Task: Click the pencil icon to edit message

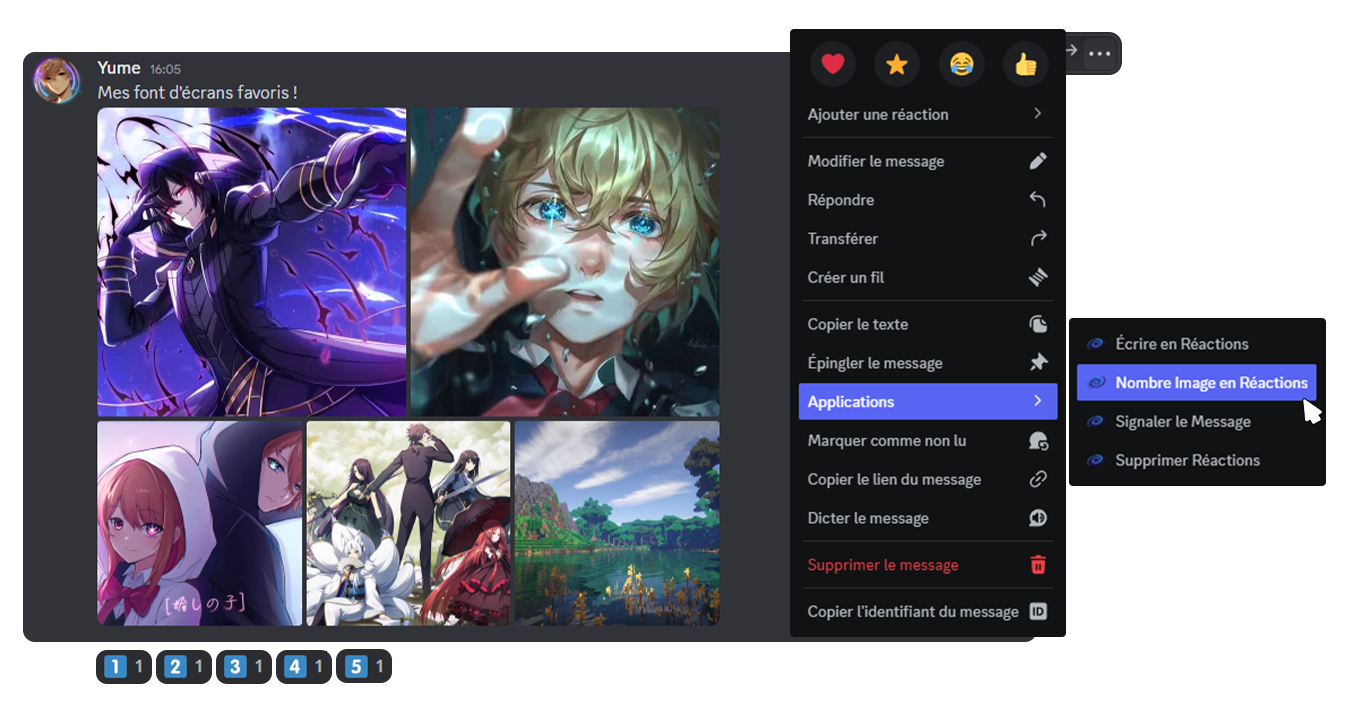Action: click(x=1038, y=161)
